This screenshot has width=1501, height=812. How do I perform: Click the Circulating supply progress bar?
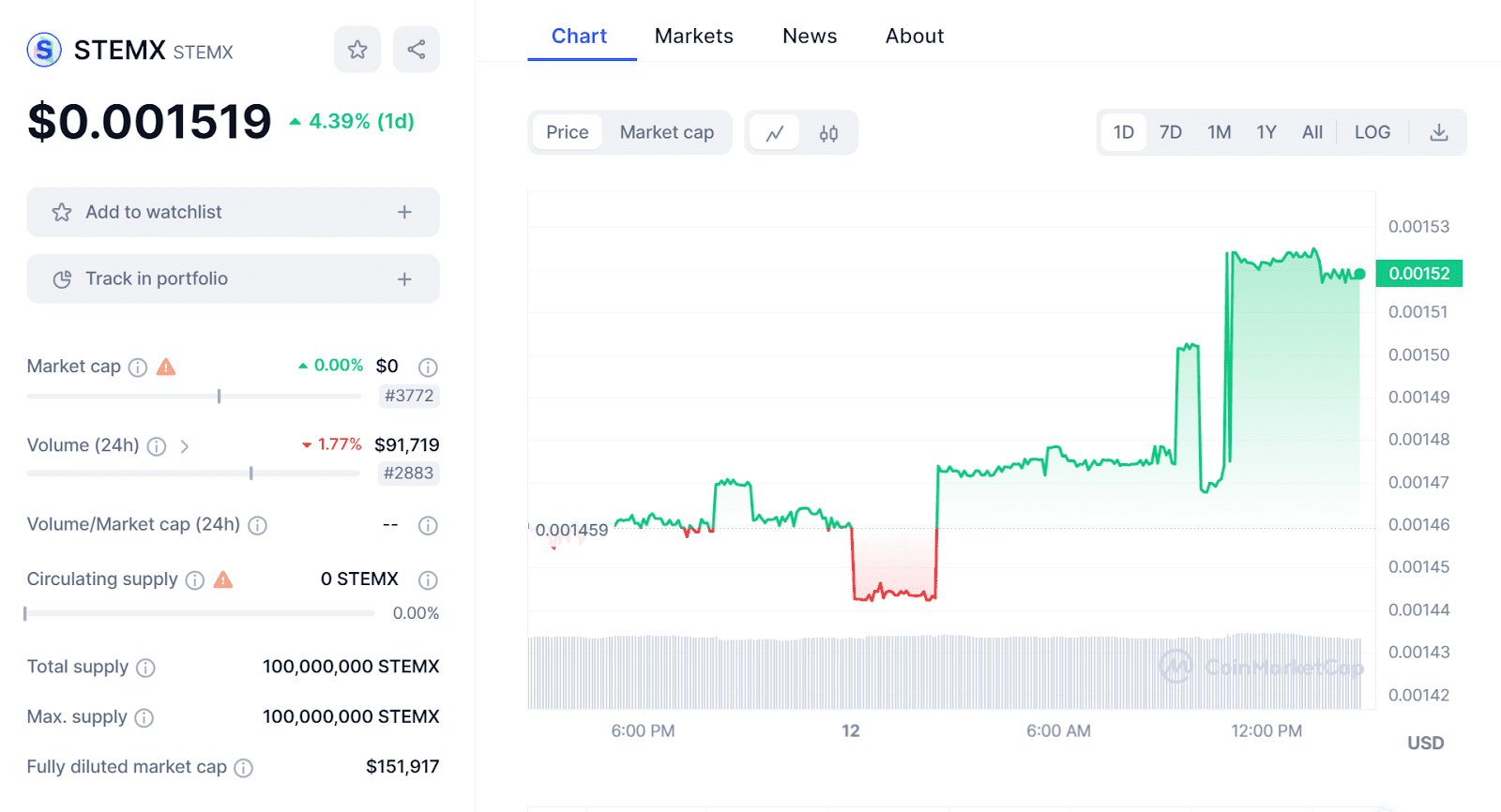click(200, 614)
